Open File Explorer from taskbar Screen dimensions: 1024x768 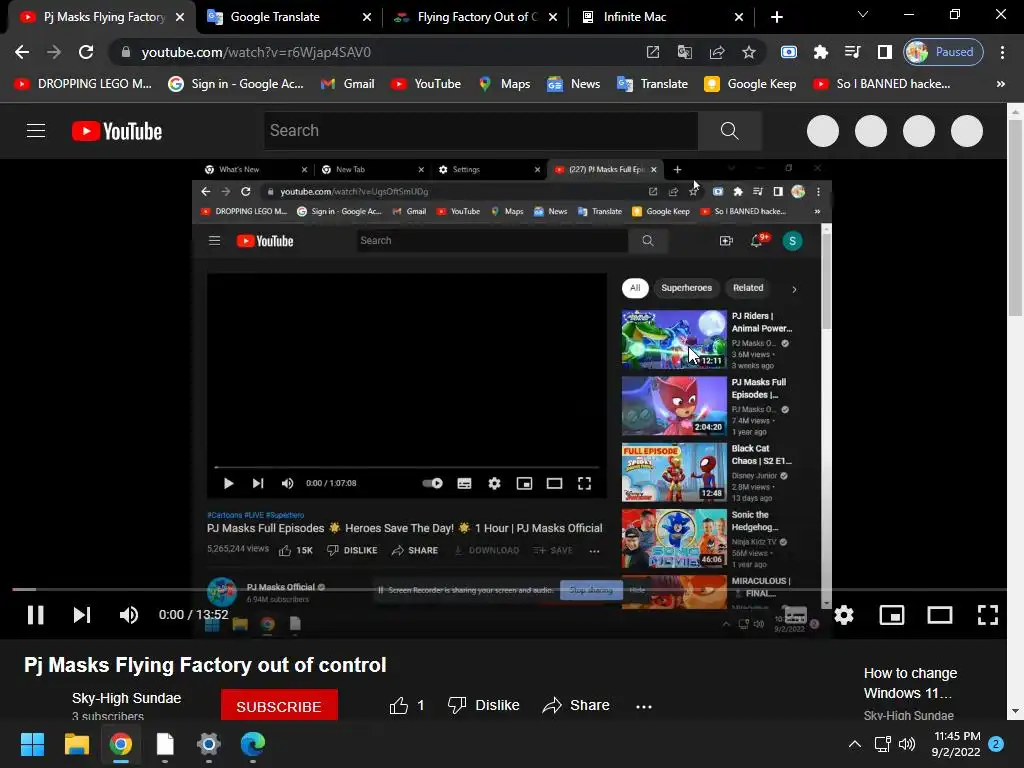click(x=76, y=744)
